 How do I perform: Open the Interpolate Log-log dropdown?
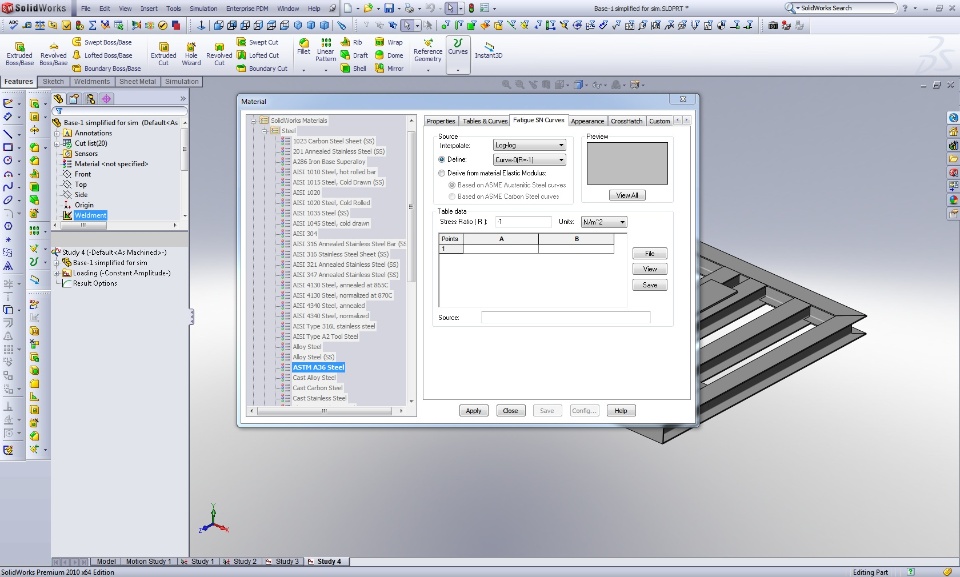point(530,145)
